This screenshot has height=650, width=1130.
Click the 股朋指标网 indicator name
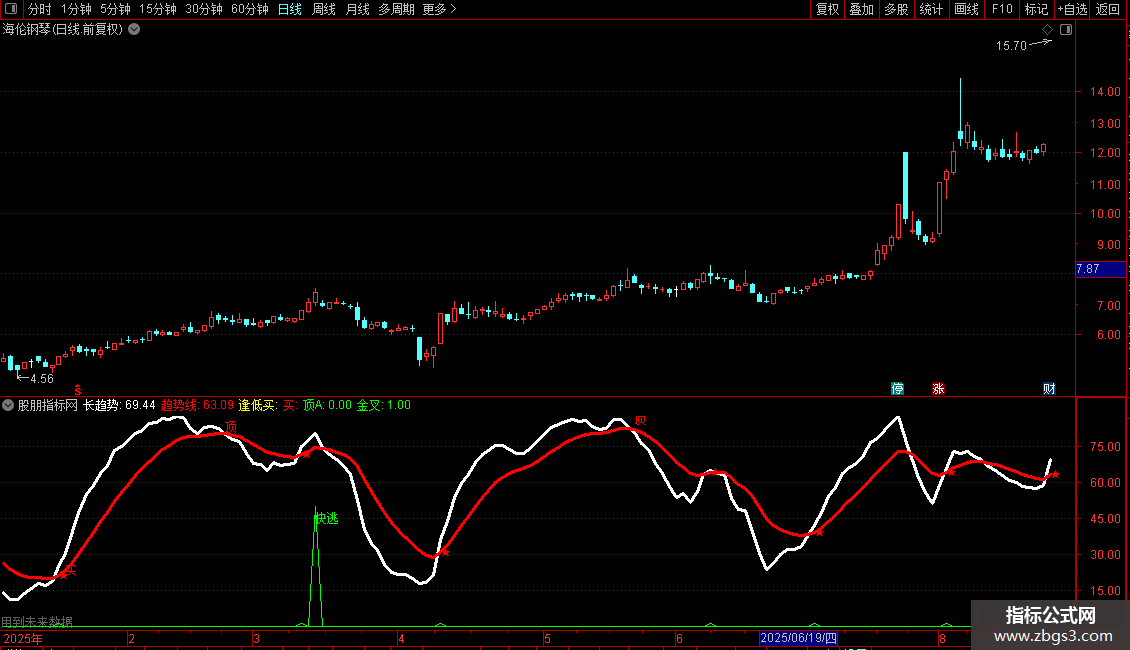click(x=48, y=405)
